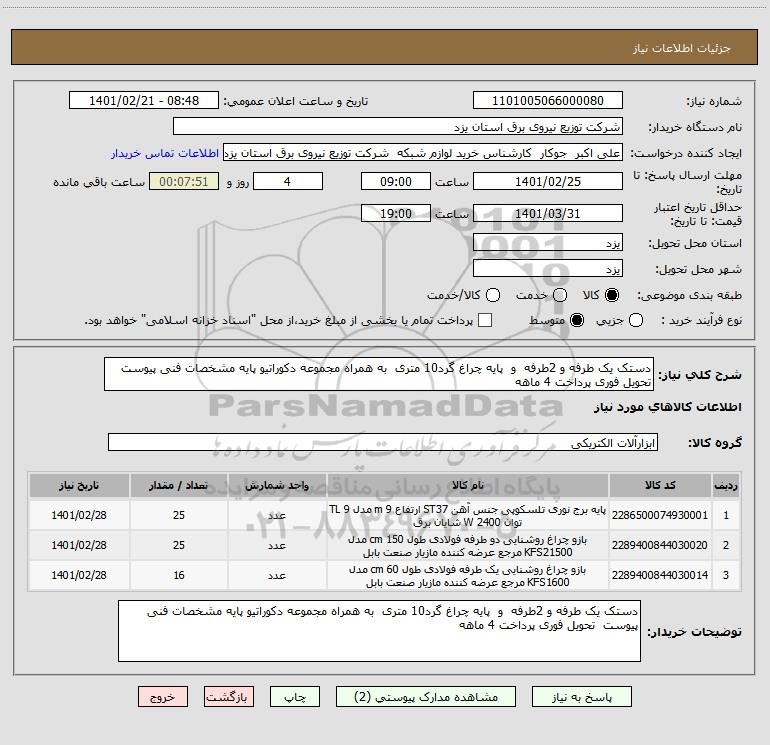Image resolution: width=770 pixels, height=745 pixels.
Task: Click the unit عدد in row 1
Action: (277, 515)
